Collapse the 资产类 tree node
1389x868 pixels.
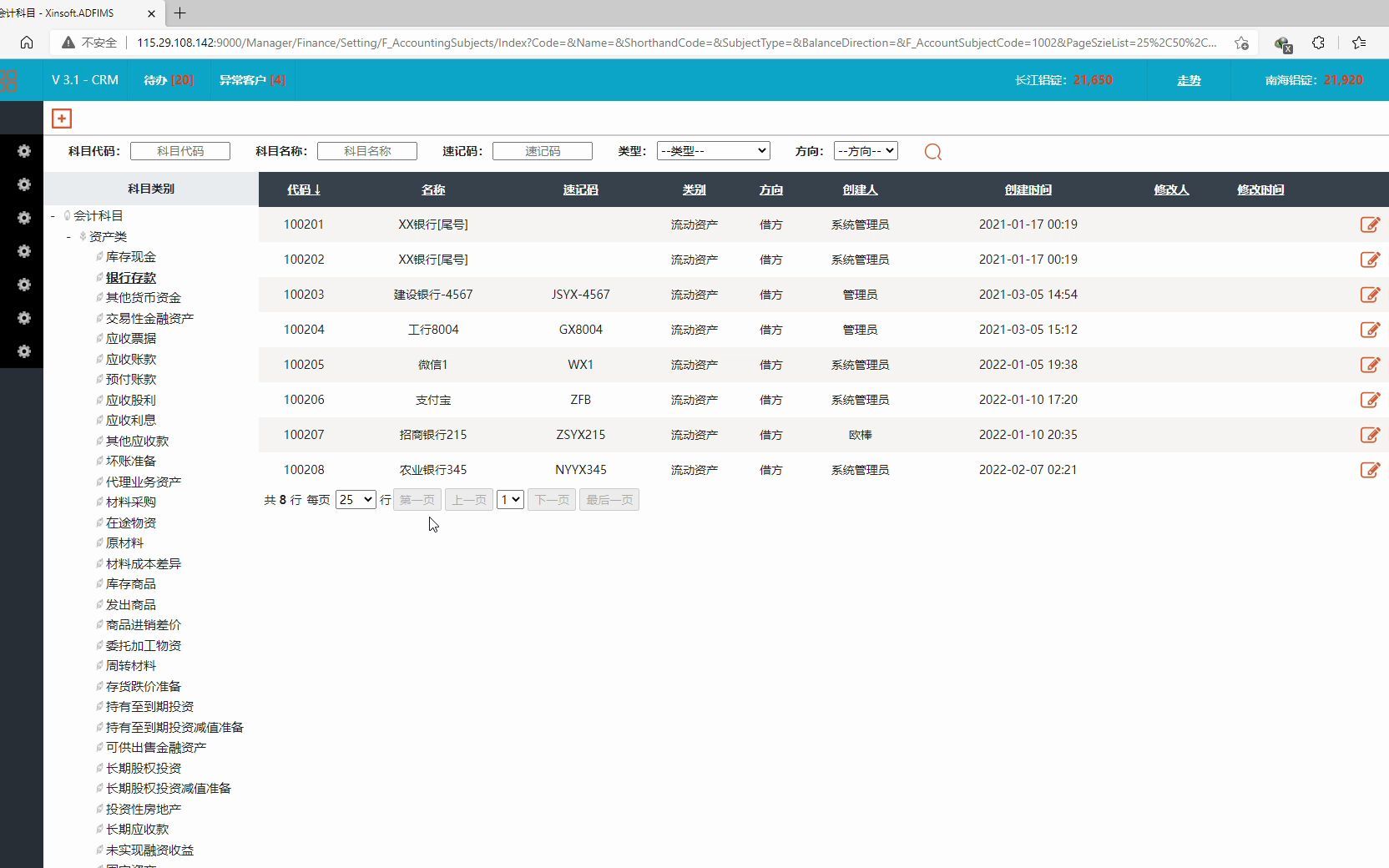68,237
